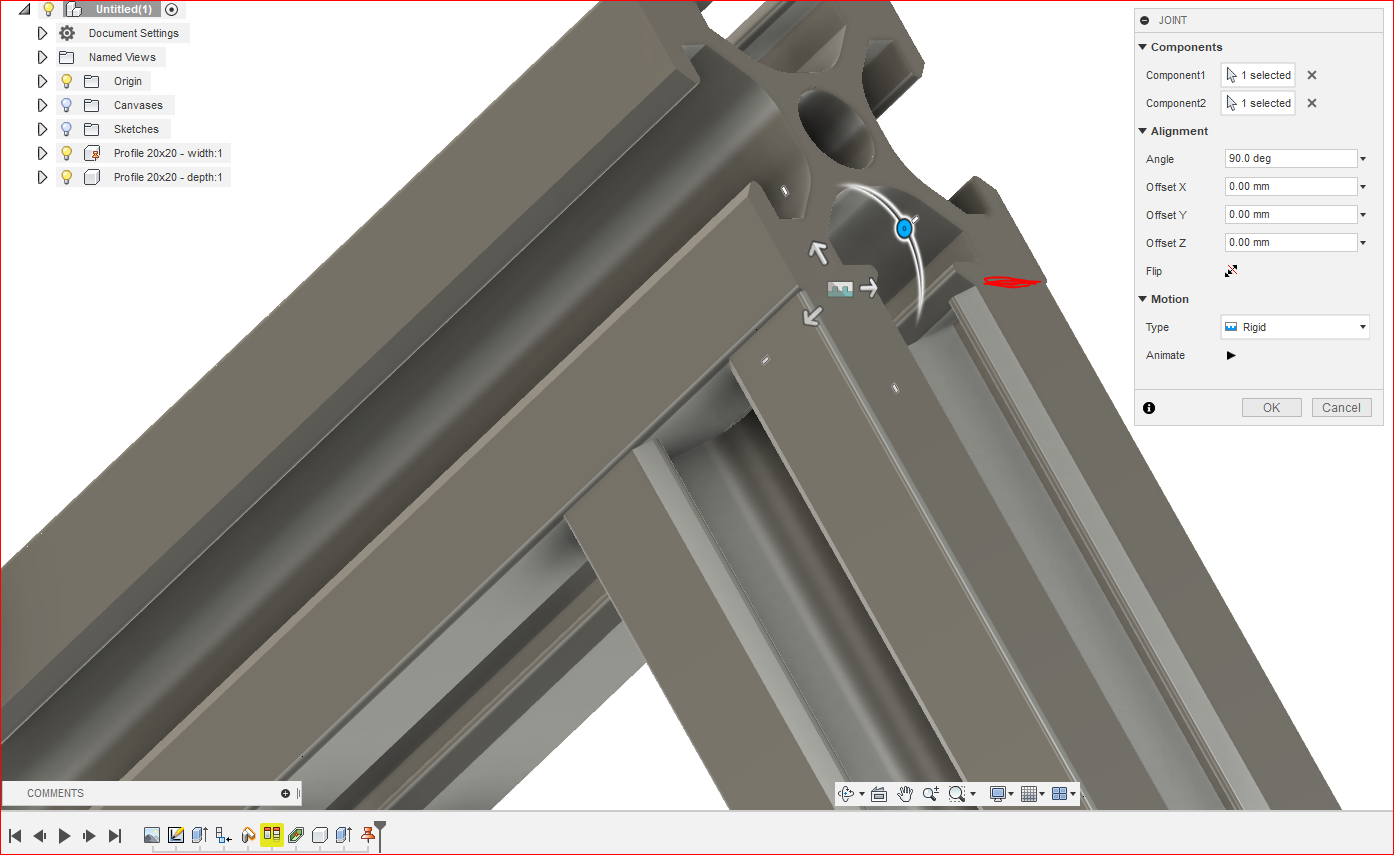This screenshot has width=1394, height=855.
Task: Switch to the Untitled(1) document tab
Action: pyautogui.click(x=120, y=9)
